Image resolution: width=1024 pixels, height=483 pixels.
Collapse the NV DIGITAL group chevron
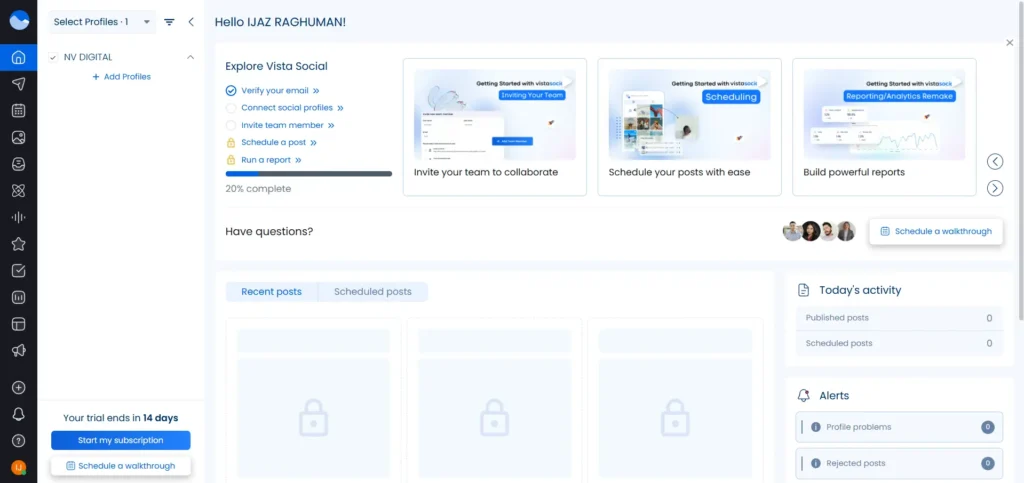coord(190,58)
